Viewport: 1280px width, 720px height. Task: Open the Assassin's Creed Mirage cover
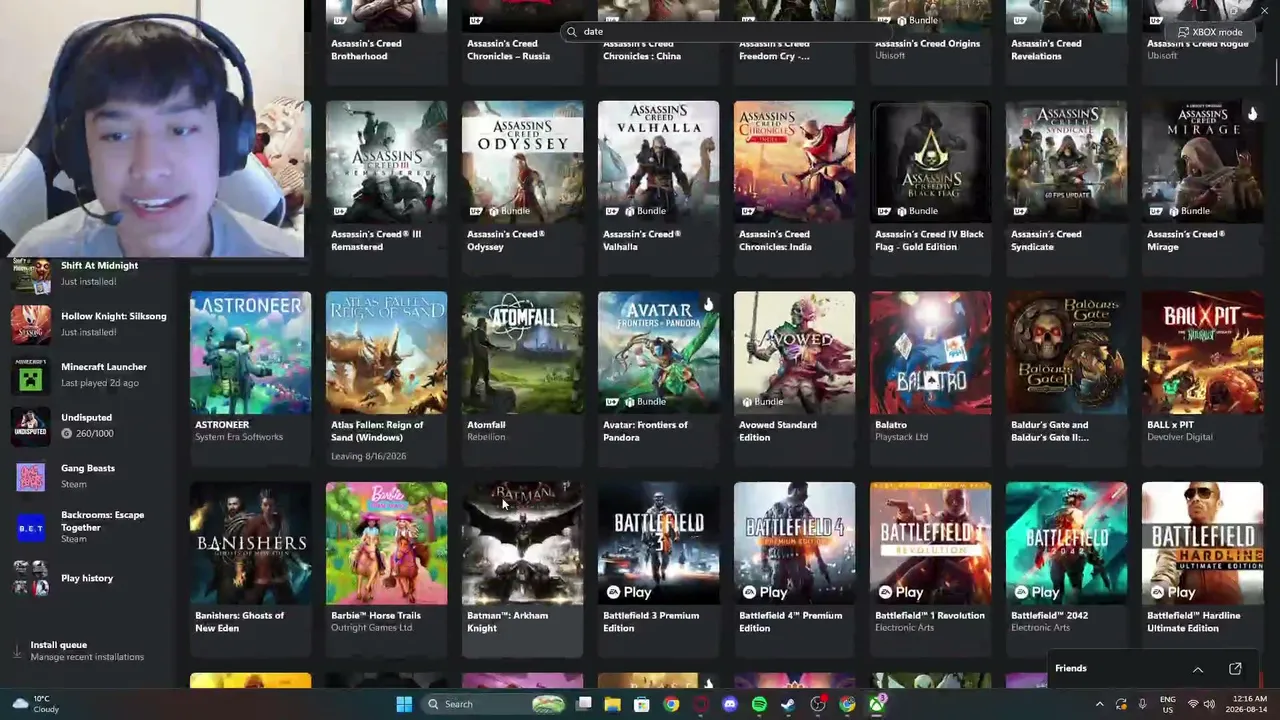pyautogui.click(x=1202, y=161)
